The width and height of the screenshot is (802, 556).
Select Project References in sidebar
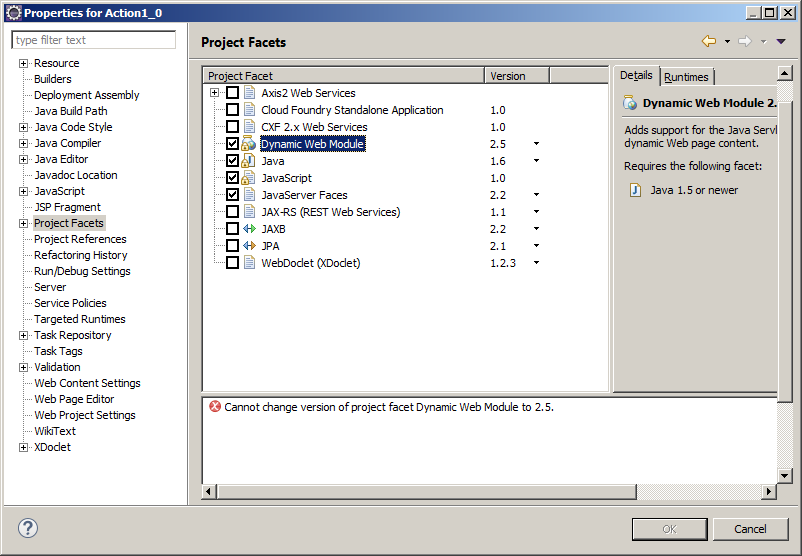tap(80, 239)
